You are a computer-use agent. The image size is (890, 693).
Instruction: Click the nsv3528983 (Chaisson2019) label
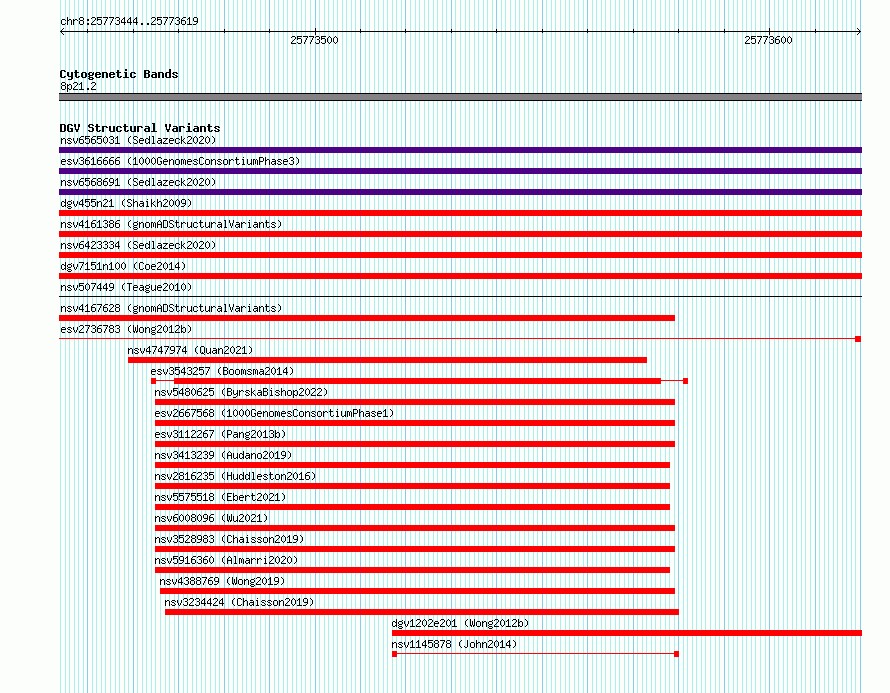tap(229, 539)
